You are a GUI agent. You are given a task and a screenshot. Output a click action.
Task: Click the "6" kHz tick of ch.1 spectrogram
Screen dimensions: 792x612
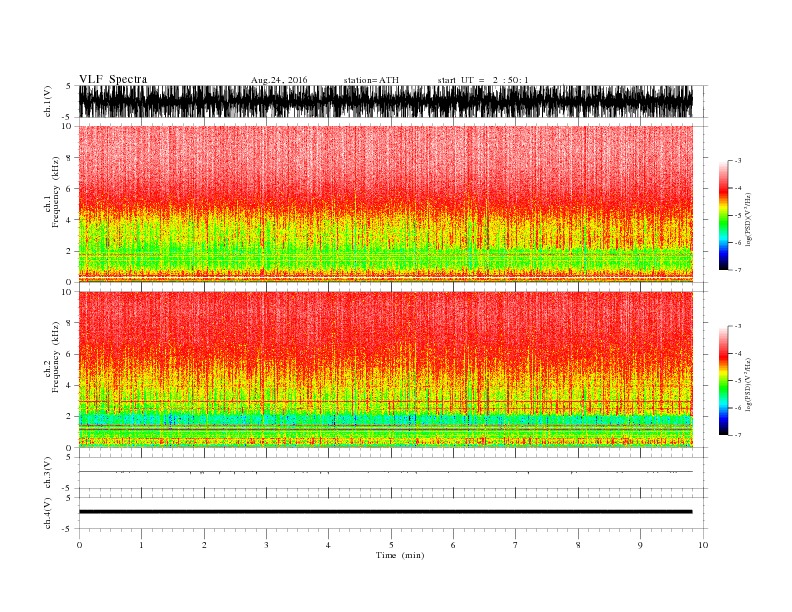click(x=69, y=189)
